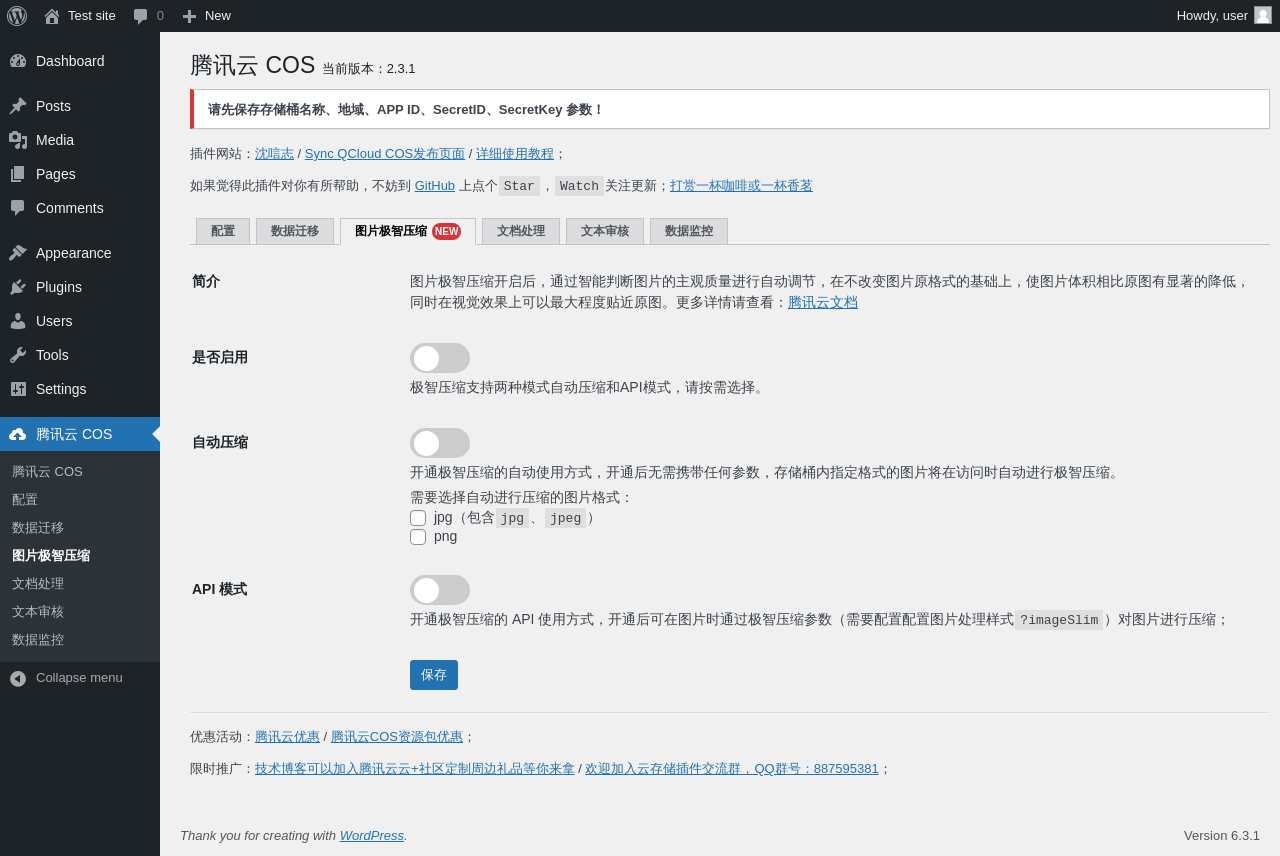Click the 保存 save button

[434, 675]
